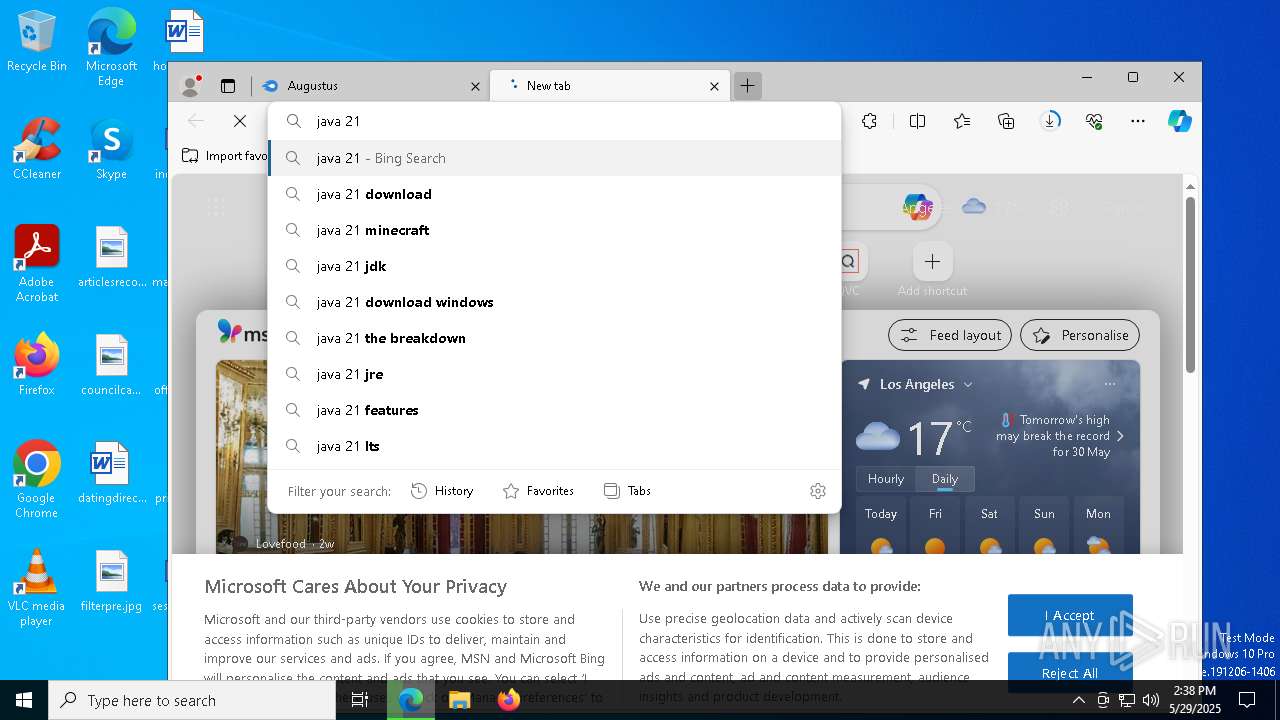Open a new tab with plus button
The width and height of the screenshot is (1280, 720).
pyautogui.click(x=747, y=86)
